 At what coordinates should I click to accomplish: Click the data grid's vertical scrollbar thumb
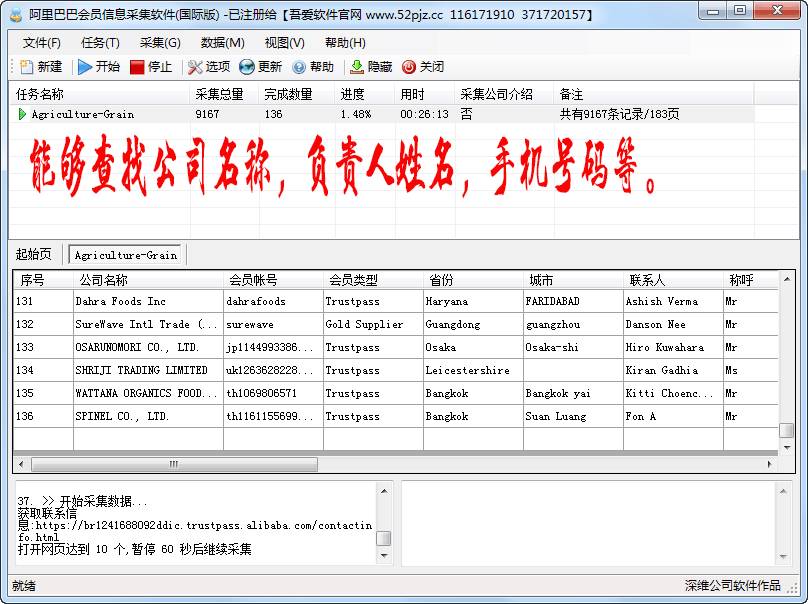coord(787,430)
